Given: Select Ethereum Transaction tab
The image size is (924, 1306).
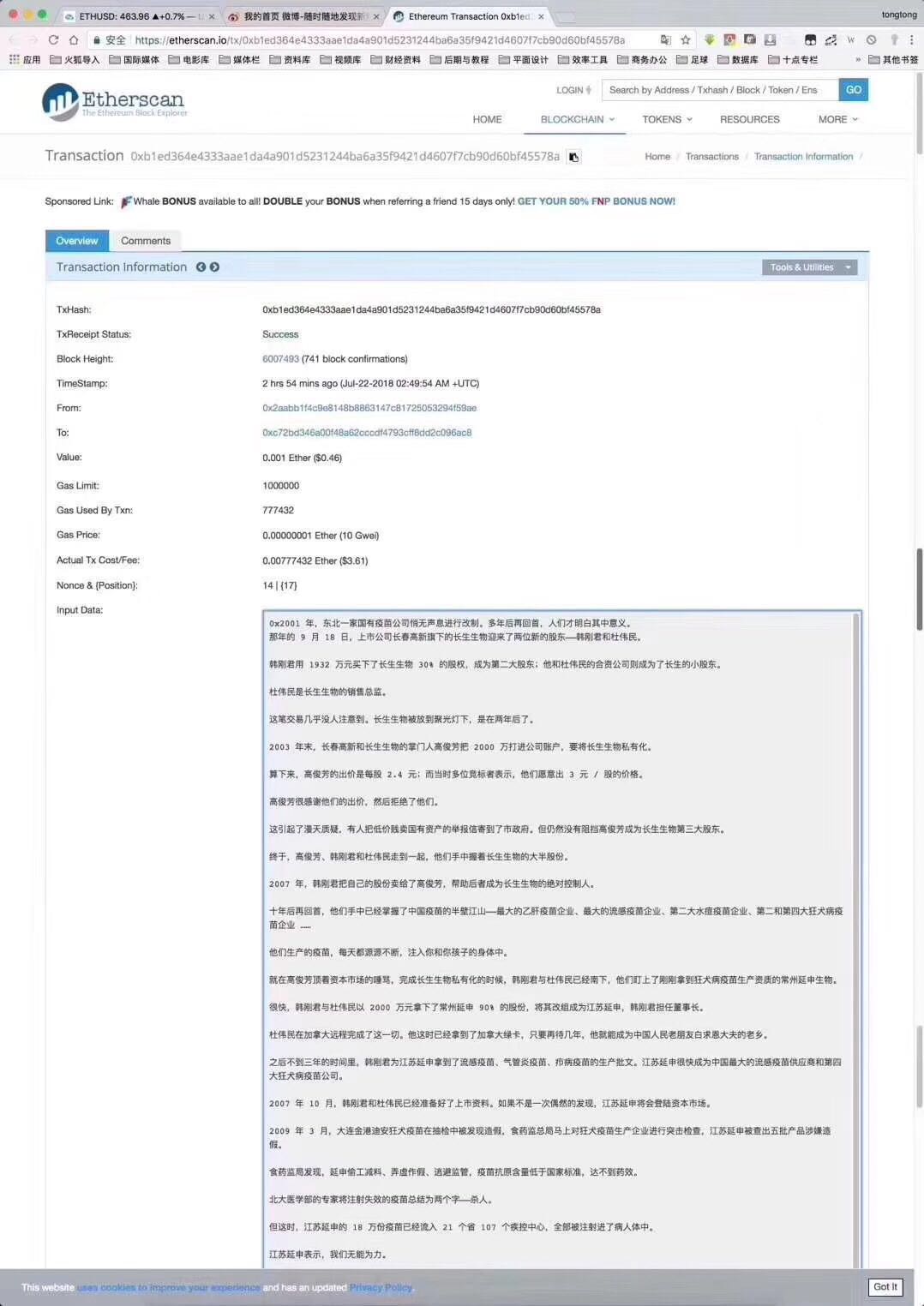Looking at the screenshot, I should 467,16.
